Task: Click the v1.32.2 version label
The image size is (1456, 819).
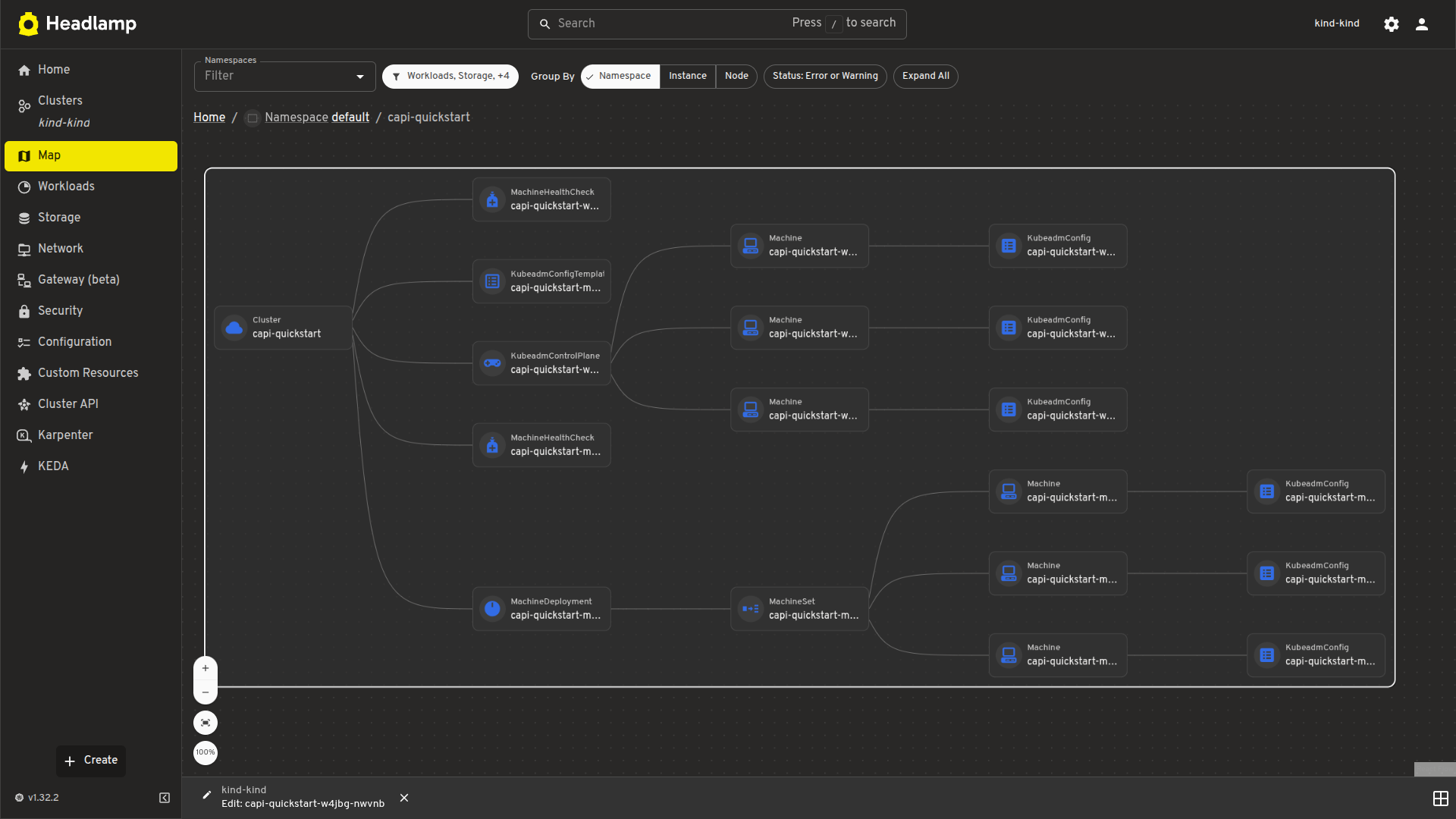Action: [43, 798]
